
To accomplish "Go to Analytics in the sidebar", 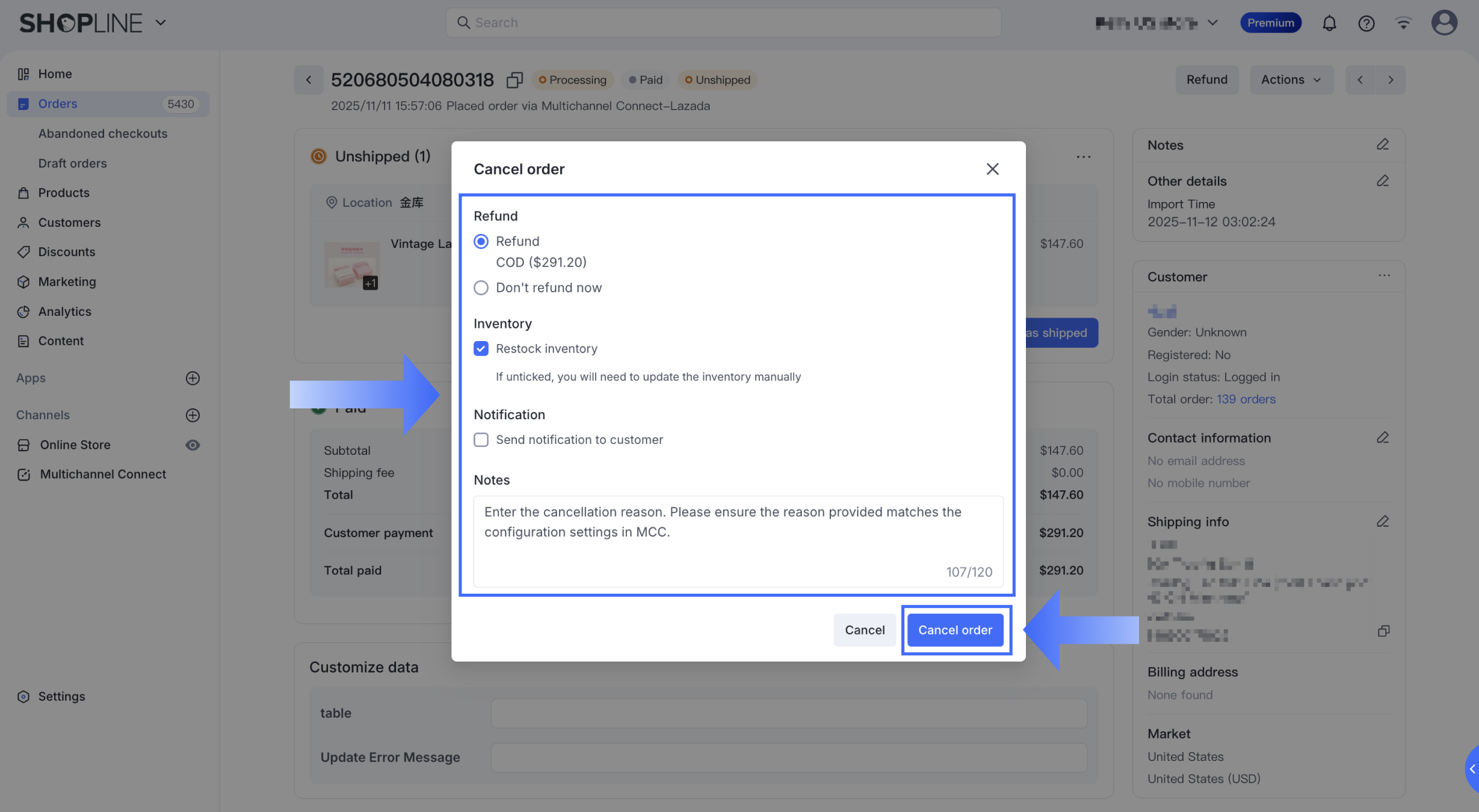I will click(64, 312).
